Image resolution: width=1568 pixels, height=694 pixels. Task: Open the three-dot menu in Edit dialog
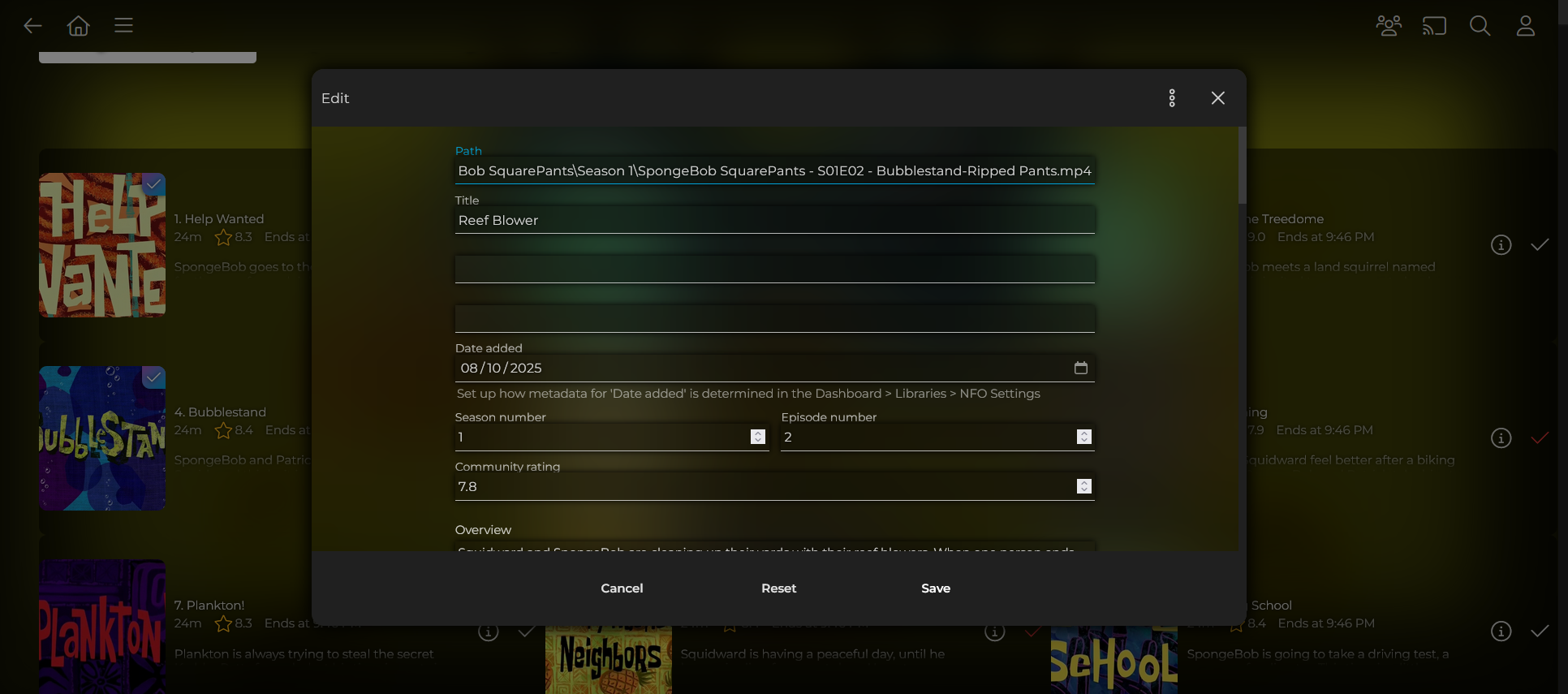coord(1171,98)
